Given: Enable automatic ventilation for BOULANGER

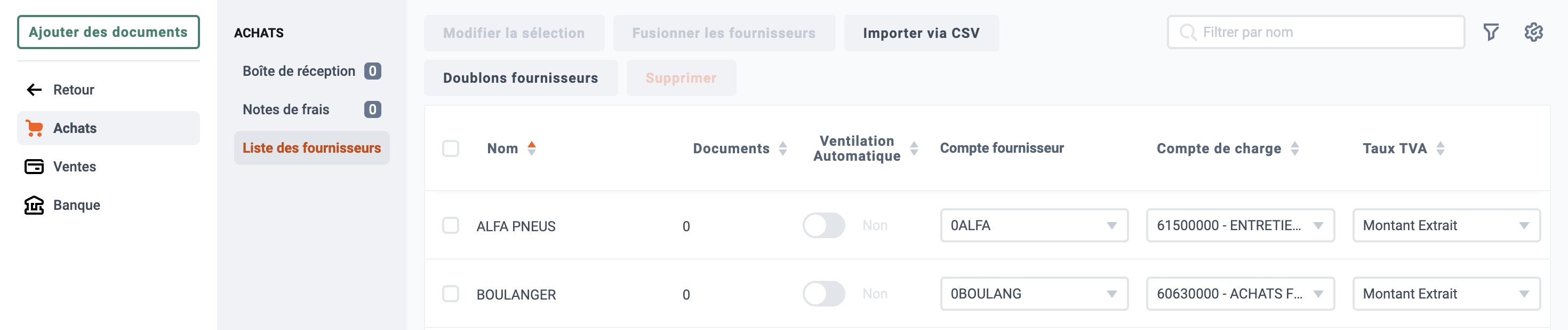Looking at the screenshot, I should [x=823, y=294].
